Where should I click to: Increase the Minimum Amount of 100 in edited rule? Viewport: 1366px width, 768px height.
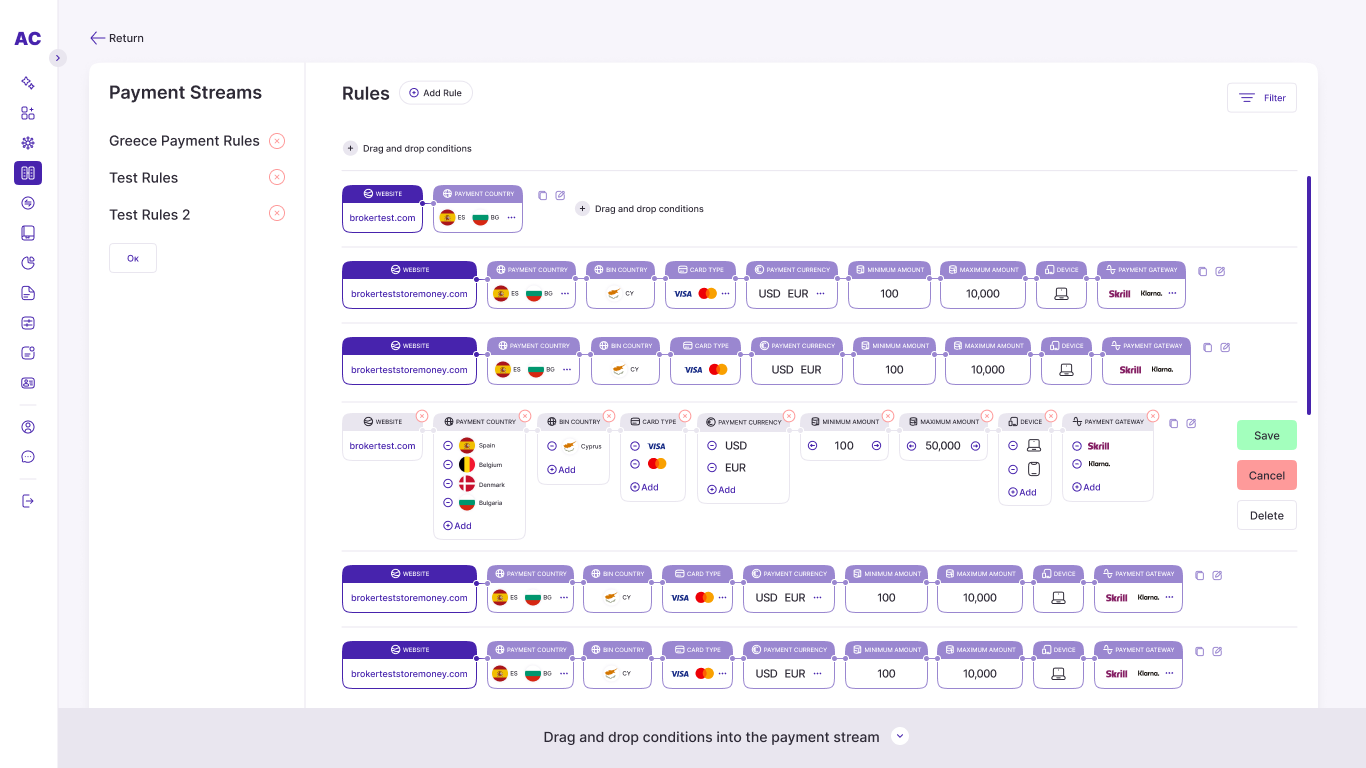(x=876, y=446)
